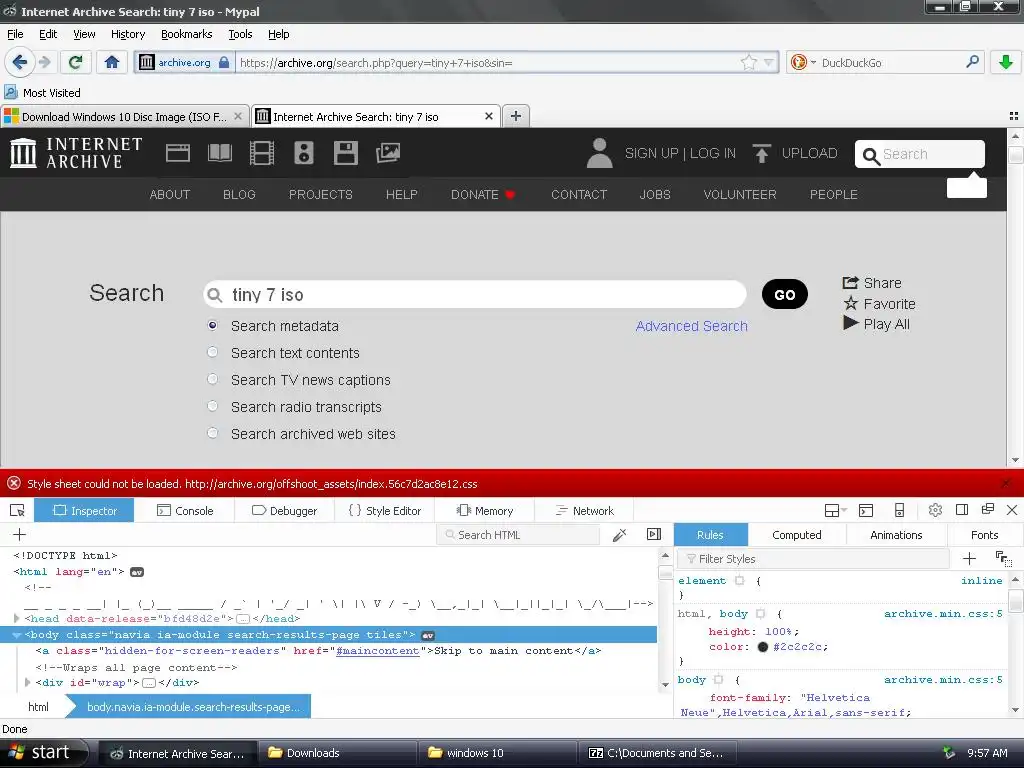Create new node with plus icon
The width and height of the screenshot is (1024, 768).
click(x=20, y=534)
